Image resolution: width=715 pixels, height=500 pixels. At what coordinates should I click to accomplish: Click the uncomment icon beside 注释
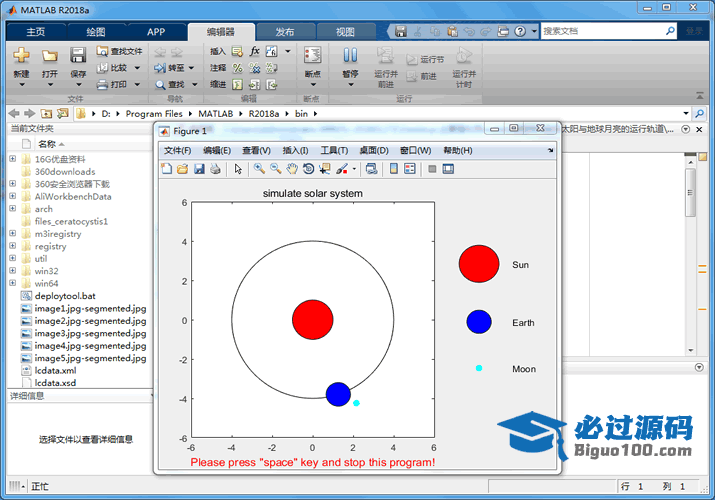tap(254, 68)
